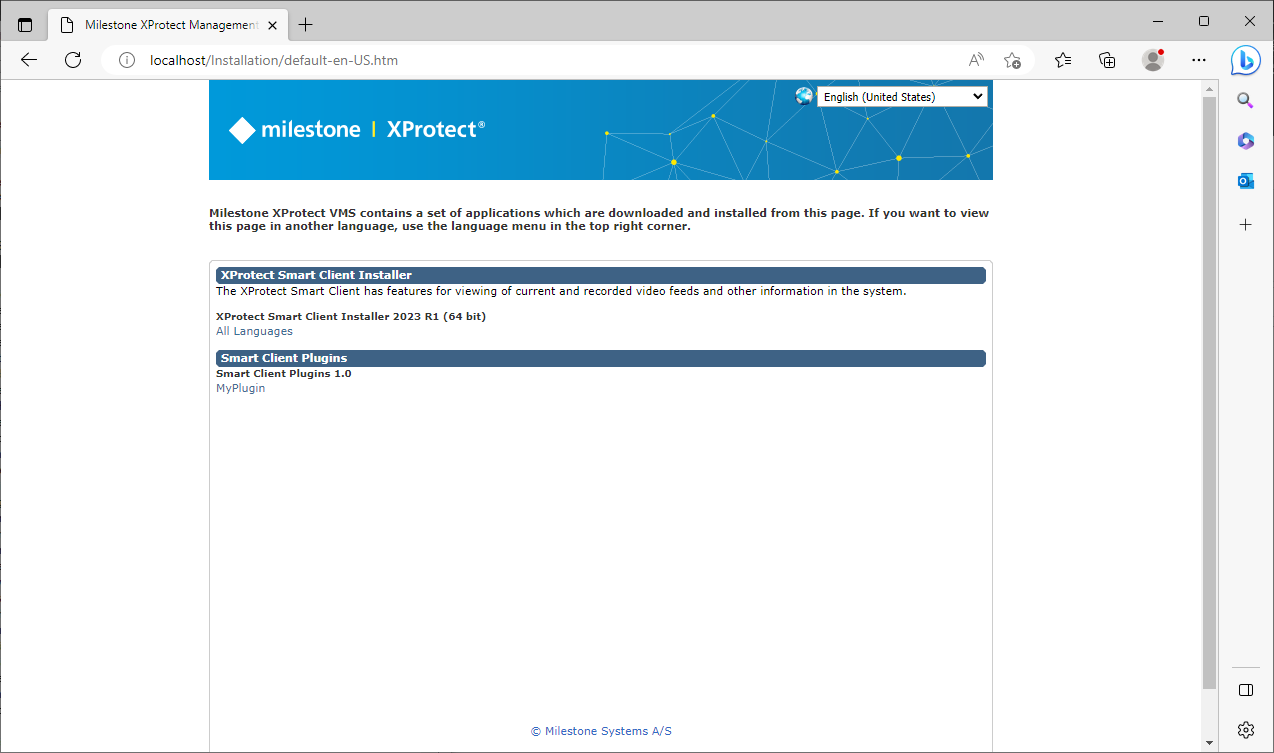
Task: Open the Favorites list icon
Action: tap(1063, 60)
